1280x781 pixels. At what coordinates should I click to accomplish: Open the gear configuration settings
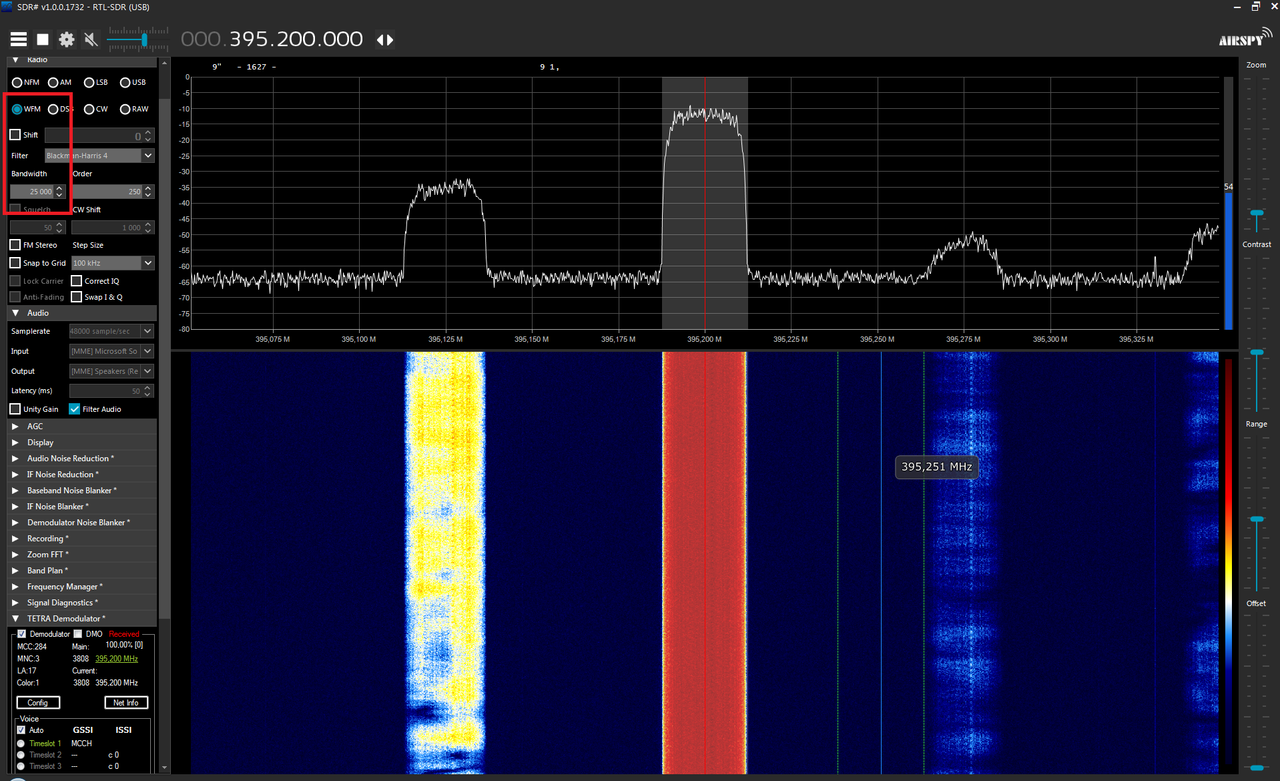coord(67,39)
